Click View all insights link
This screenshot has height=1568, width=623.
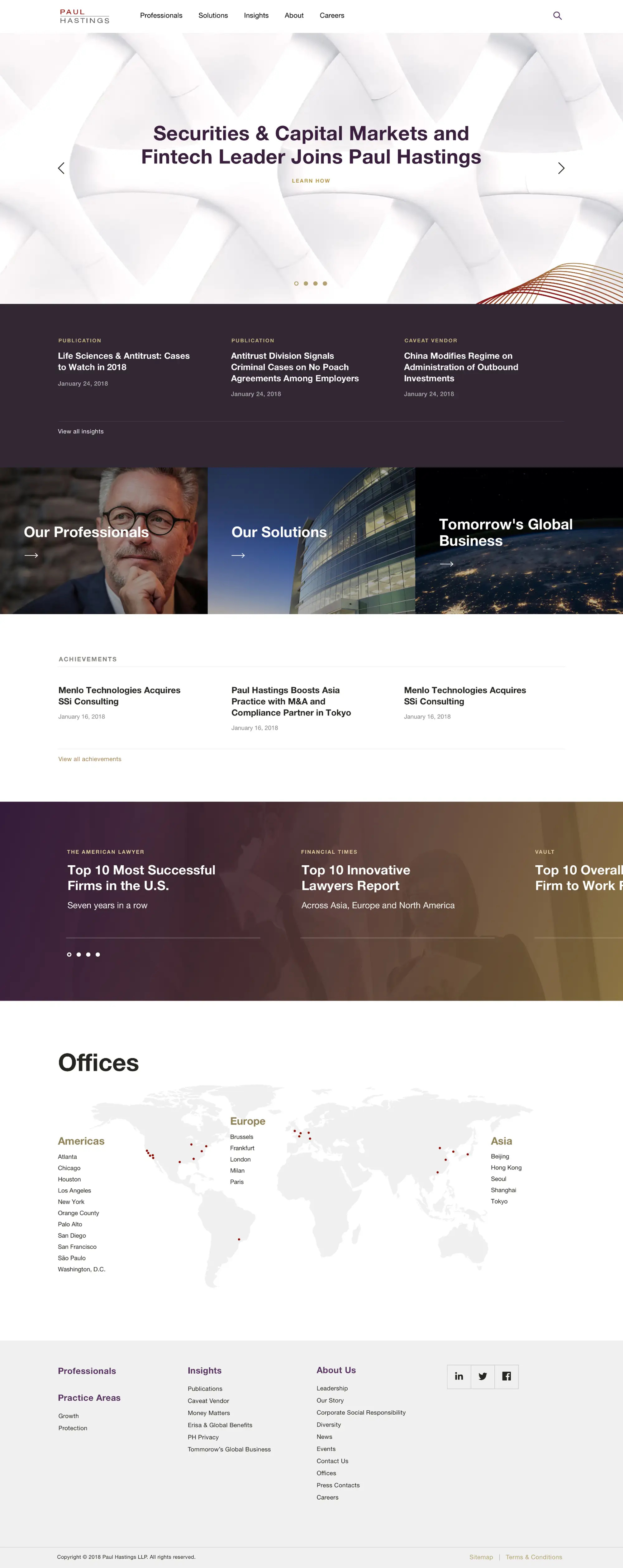coord(81,432)
